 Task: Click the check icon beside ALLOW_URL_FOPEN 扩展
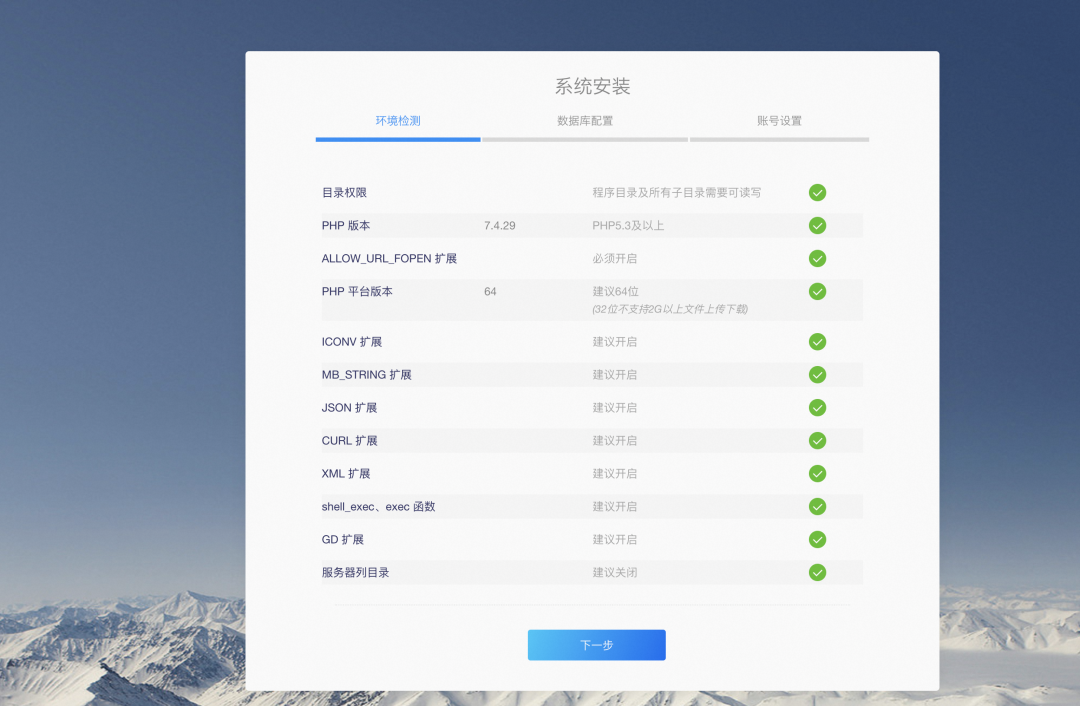[x=817, y=258]
